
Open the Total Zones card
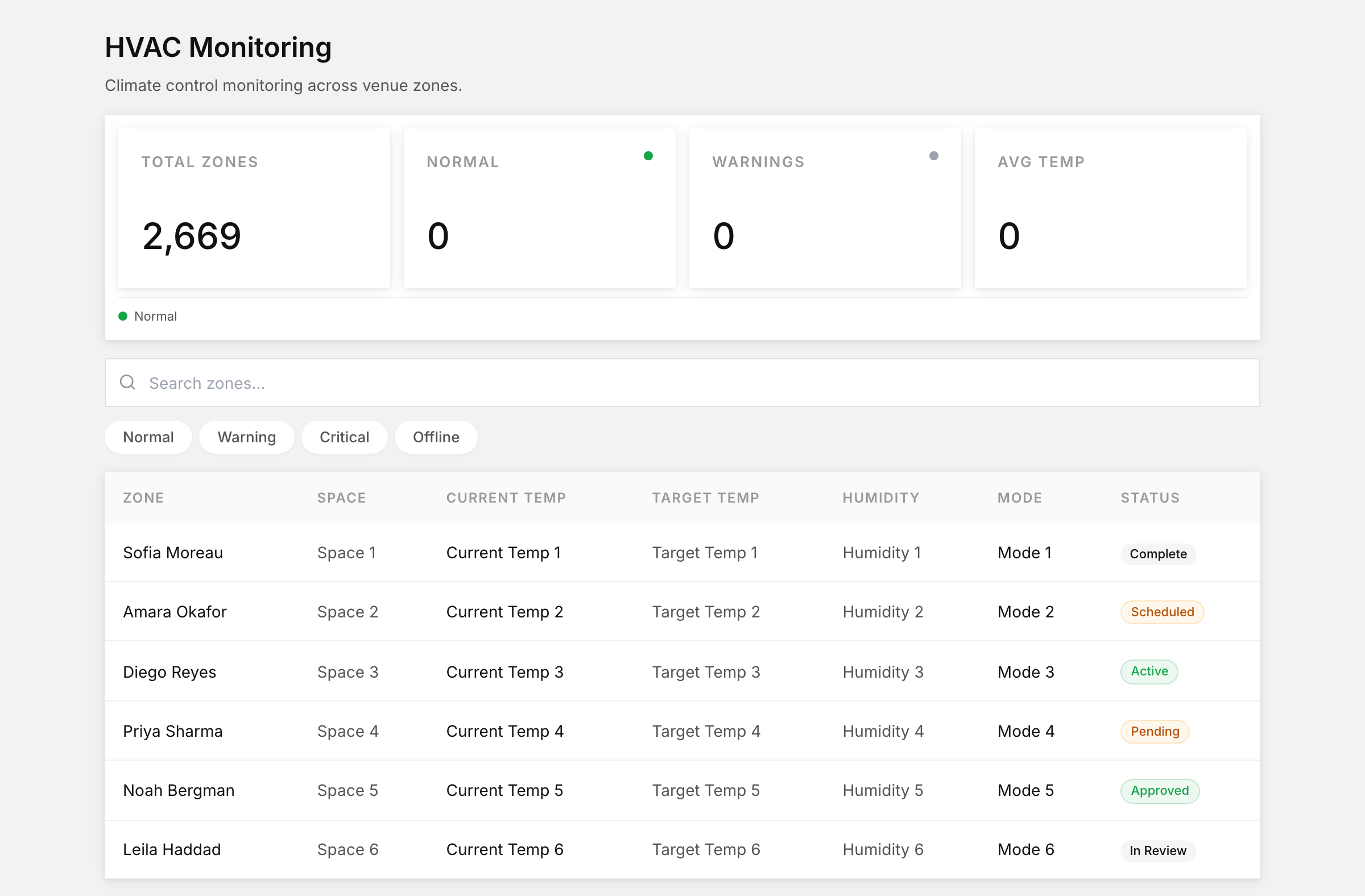(x=254, y=208)
